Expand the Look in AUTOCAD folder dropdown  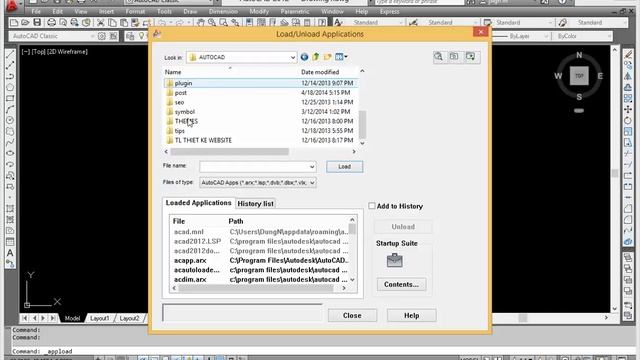[293, 58]
